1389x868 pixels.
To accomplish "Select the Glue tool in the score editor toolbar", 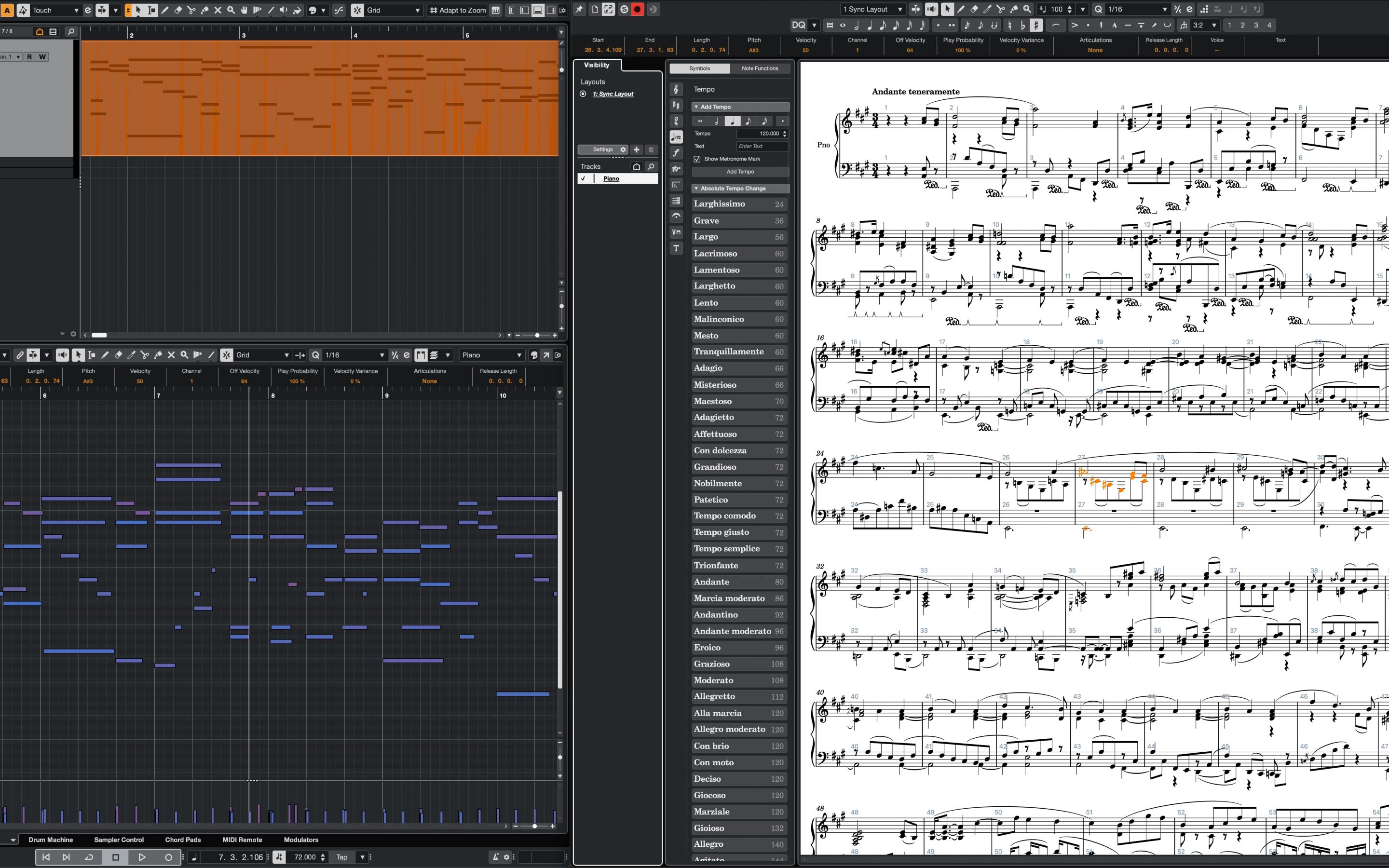I will click(1014, 9).
